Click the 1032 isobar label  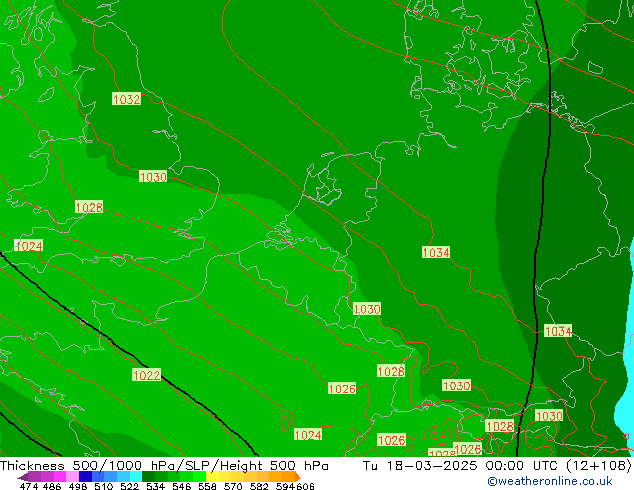[x=127, y=99]
